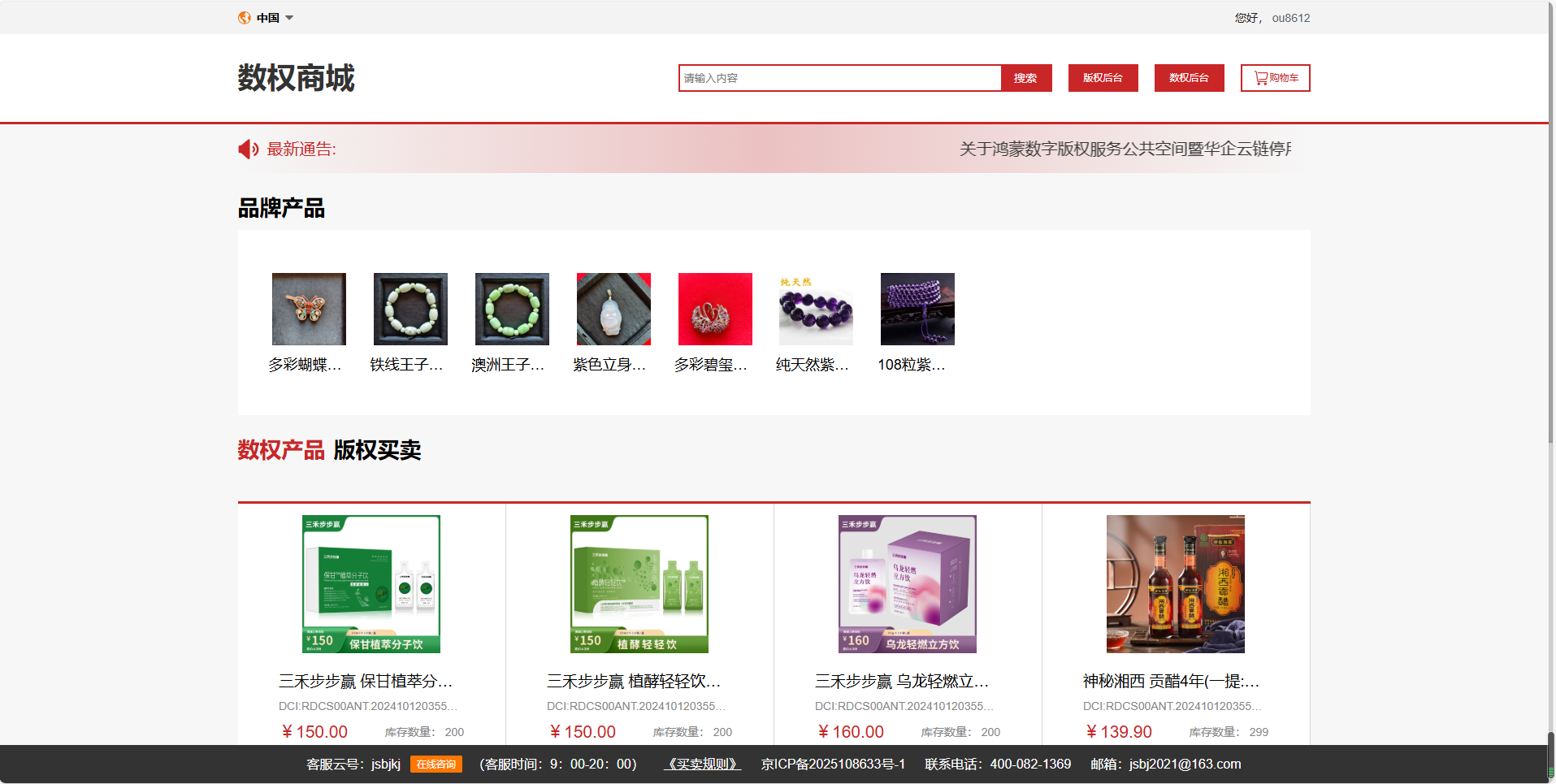Screen dimensions: 1556x784
Task: Select the 铁线王子 bracelet thumbnail
Action: 410,309
